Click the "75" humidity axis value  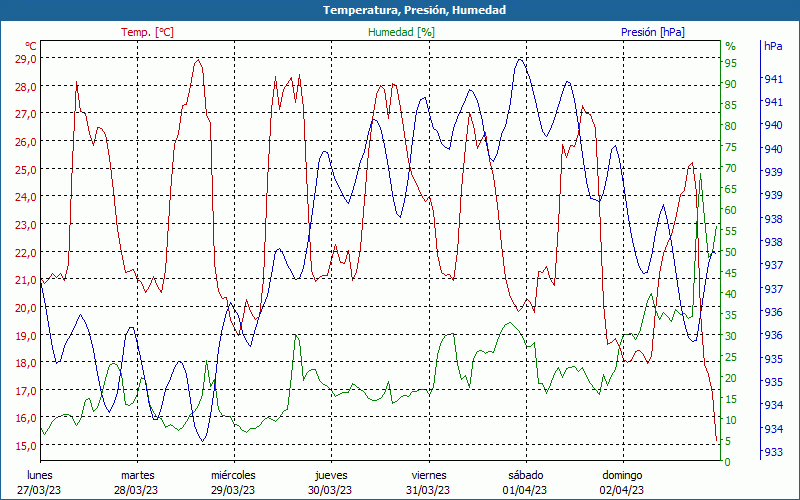[x=731, y=147]
